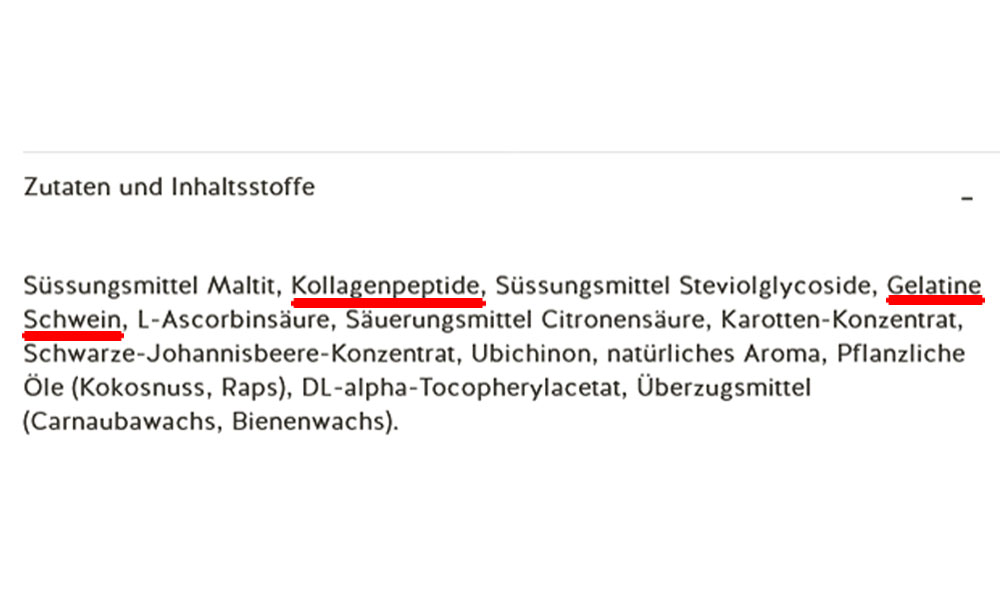
Task: Click the ingredient 'Ubichinon'
Action: coord(531,353)
